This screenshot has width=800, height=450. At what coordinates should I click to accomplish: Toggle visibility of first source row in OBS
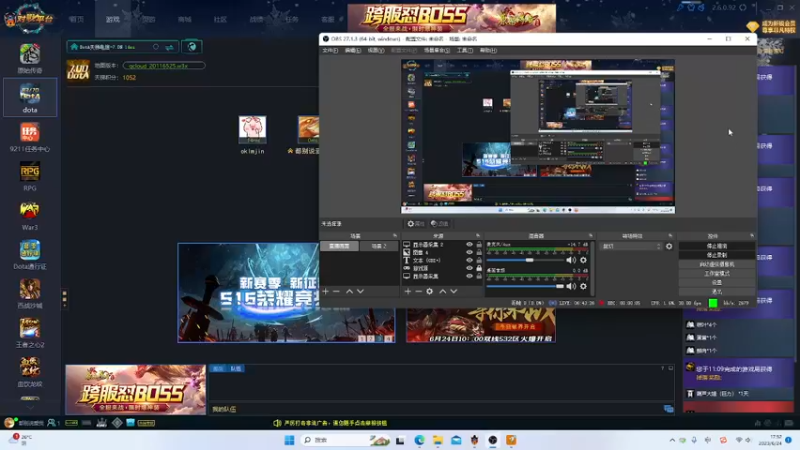click(x=469, y=245)
